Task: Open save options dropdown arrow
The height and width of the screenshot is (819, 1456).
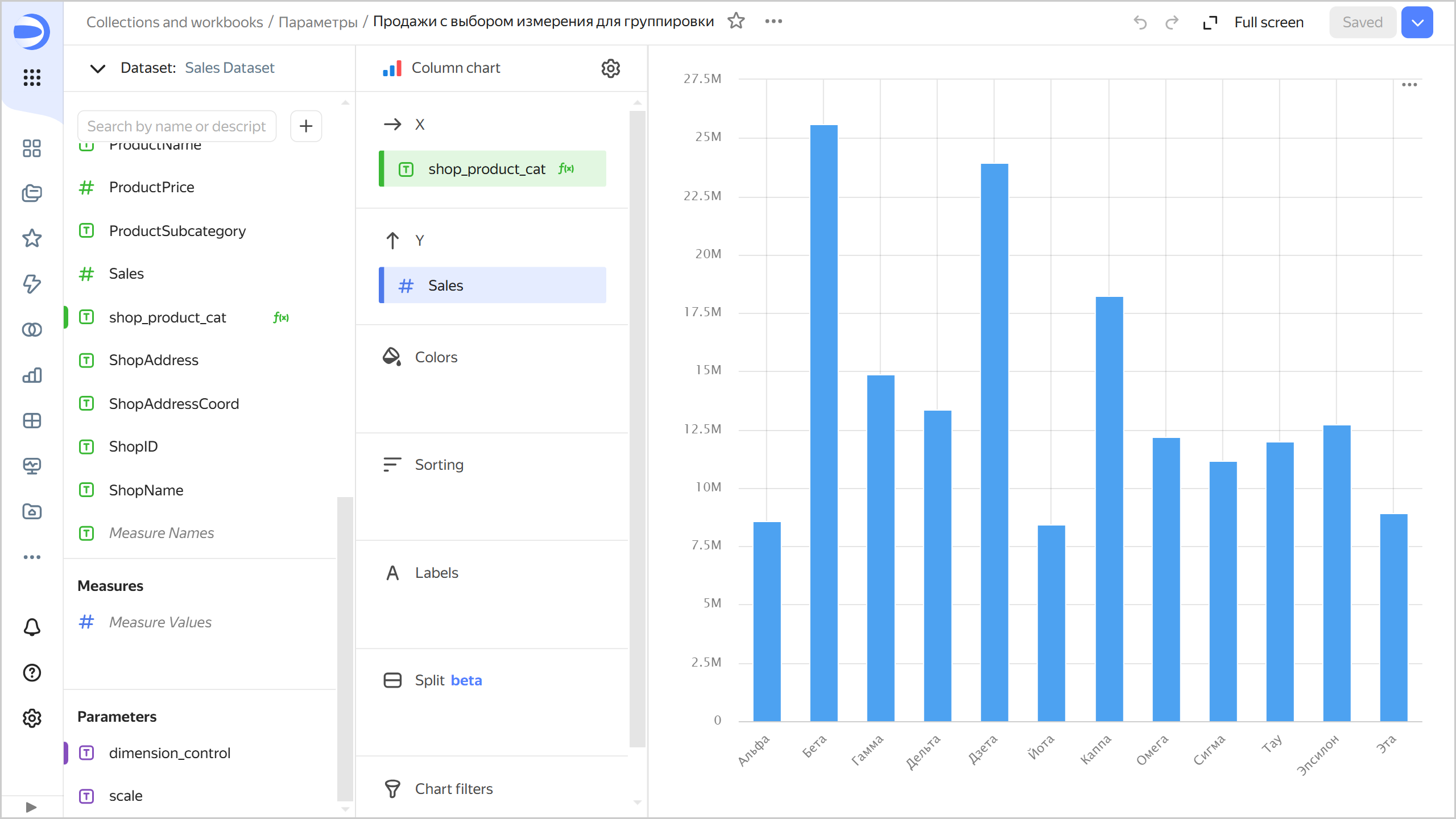Action: [x=1417, y=22]
